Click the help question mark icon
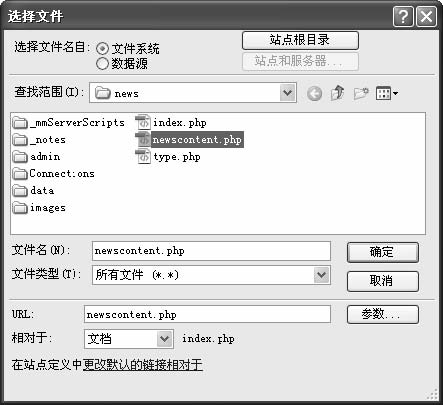 (403, 16)
